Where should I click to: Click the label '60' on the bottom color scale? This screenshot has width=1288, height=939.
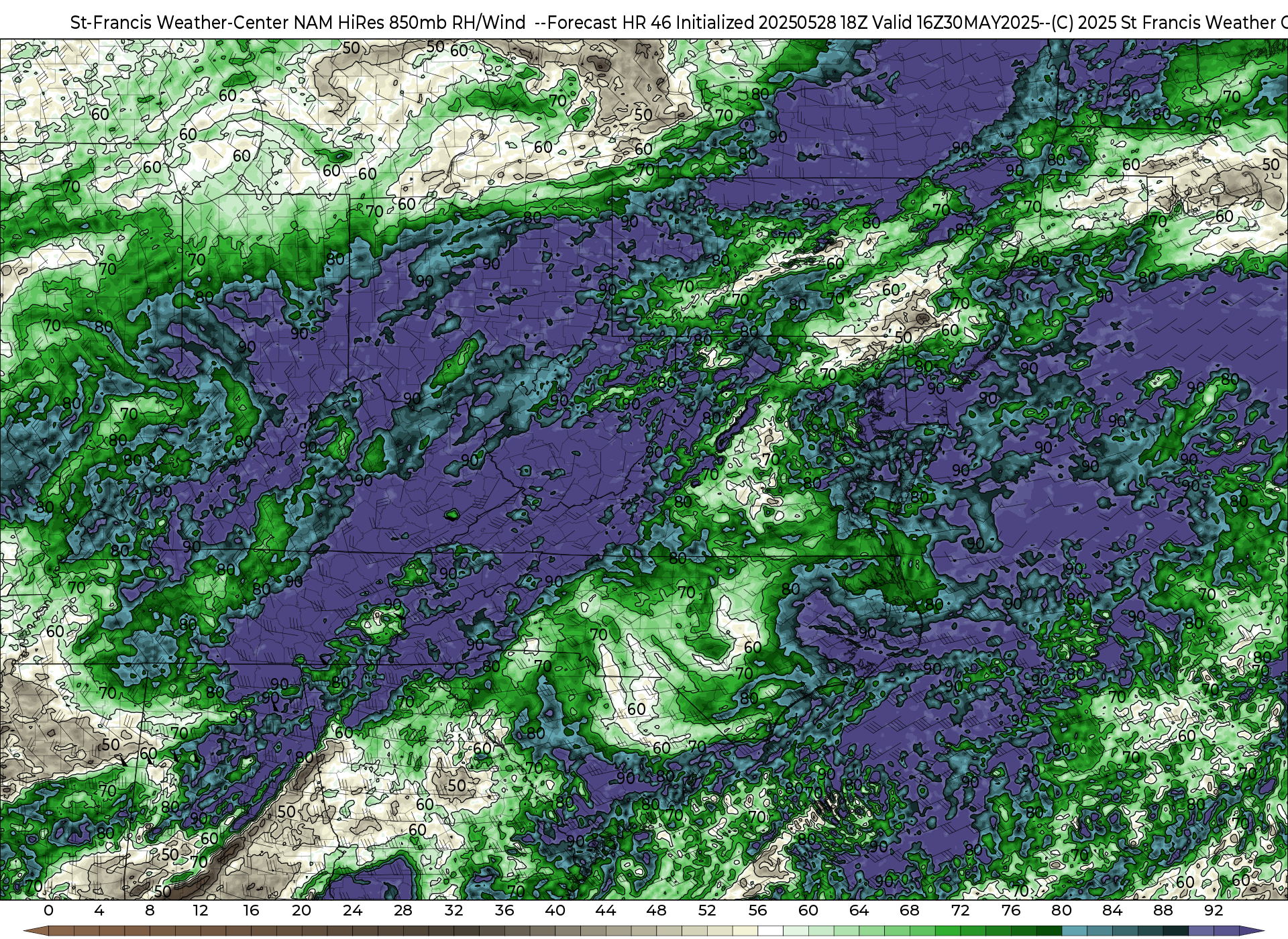808,910
